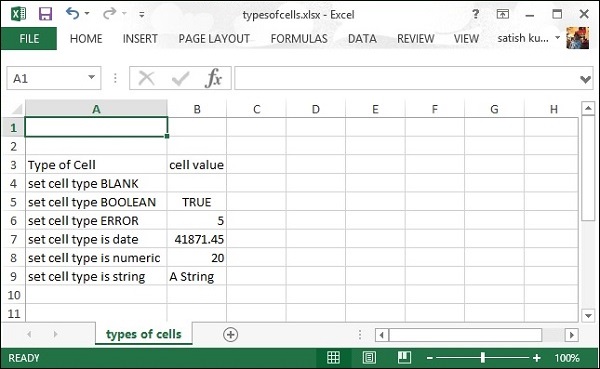Expand the formula bar chevron

(x=585, y=79)
